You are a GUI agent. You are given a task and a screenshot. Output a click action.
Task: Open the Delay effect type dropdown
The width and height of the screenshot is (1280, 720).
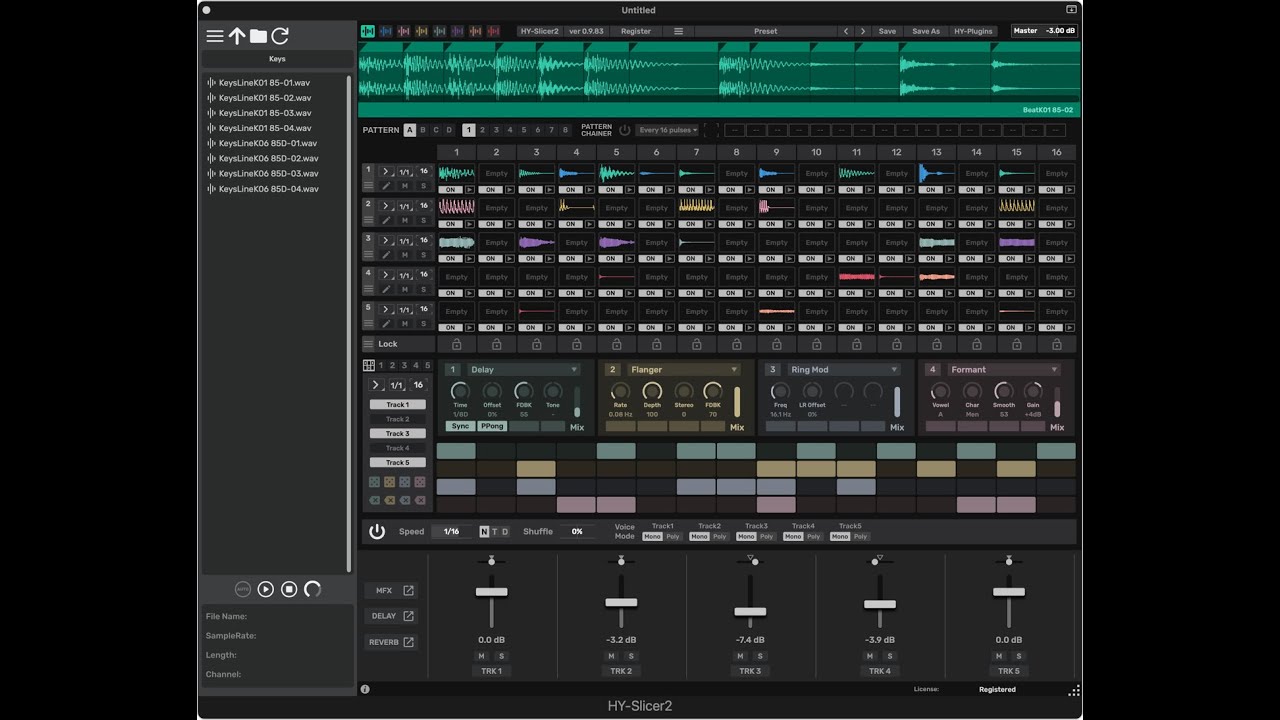[x=524, y=370]
